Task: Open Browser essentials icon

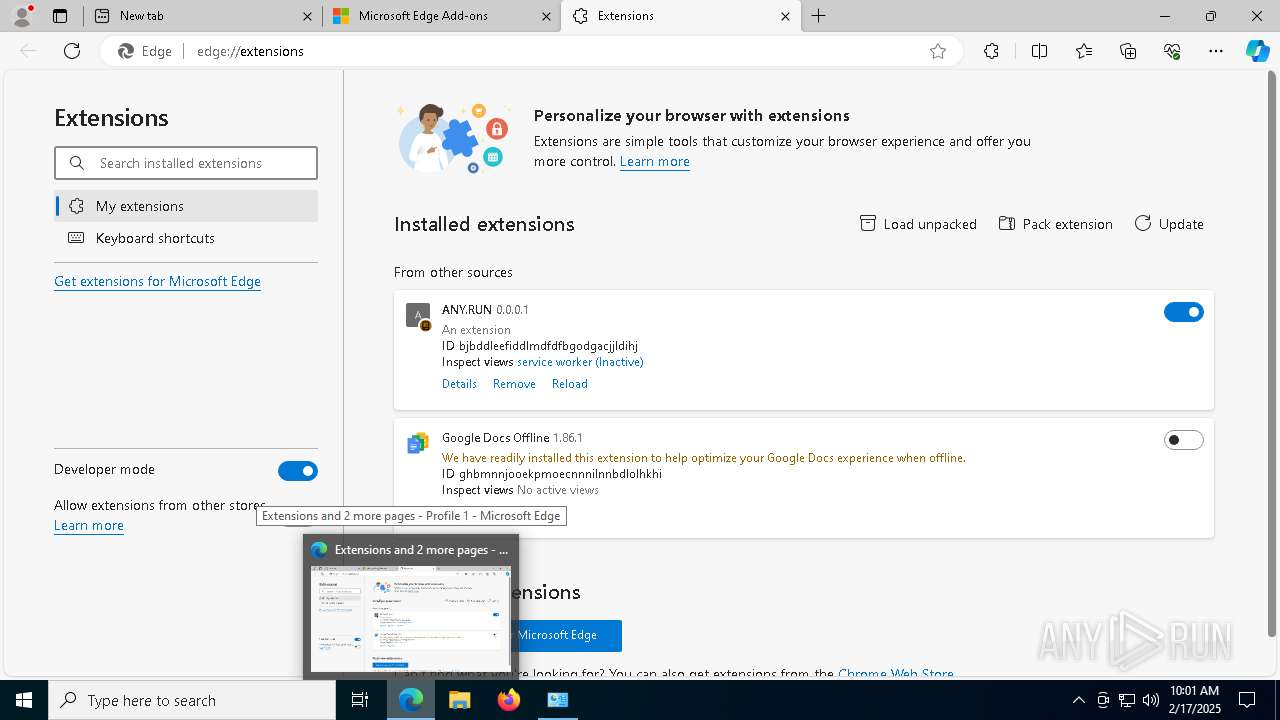Action: pos(1172,51)
